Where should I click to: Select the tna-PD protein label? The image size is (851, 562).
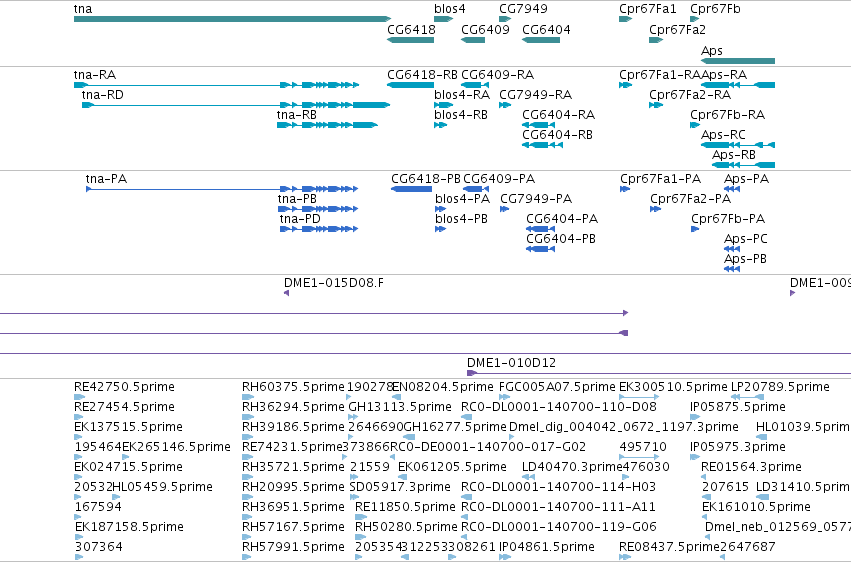pyautogui.click(x=300, y=219)
